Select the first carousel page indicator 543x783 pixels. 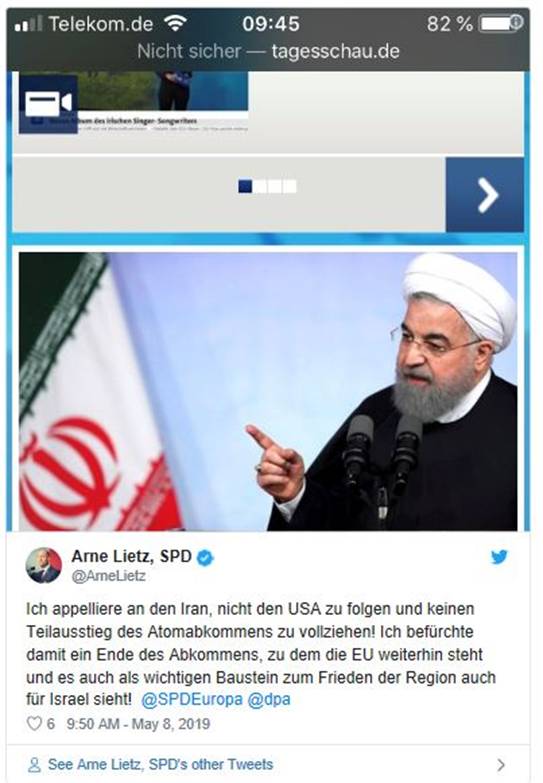[x=245, y=186]
